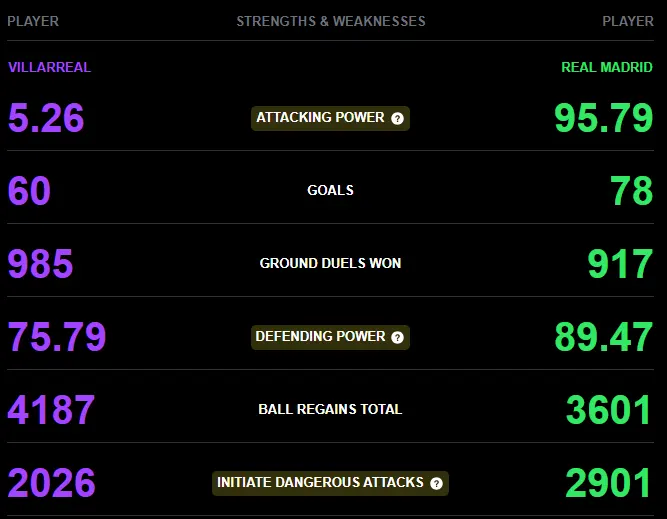
Task: Click Real Madrid's 2901 dangerous attacks value
Action: (609, 483)
